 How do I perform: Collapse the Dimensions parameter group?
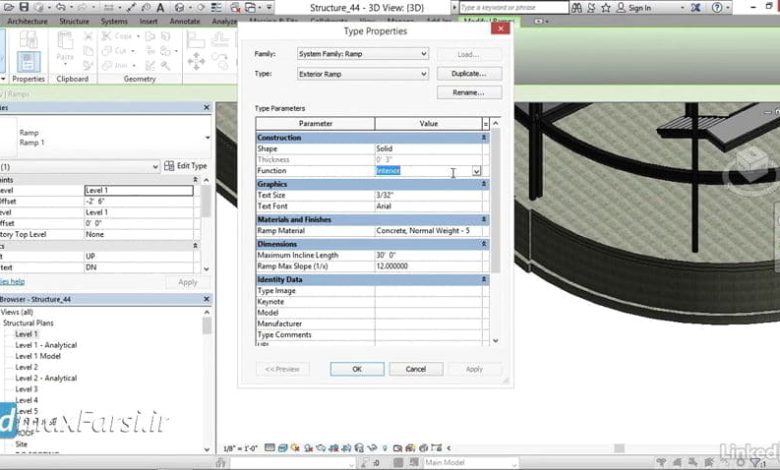tap(484, 244)
